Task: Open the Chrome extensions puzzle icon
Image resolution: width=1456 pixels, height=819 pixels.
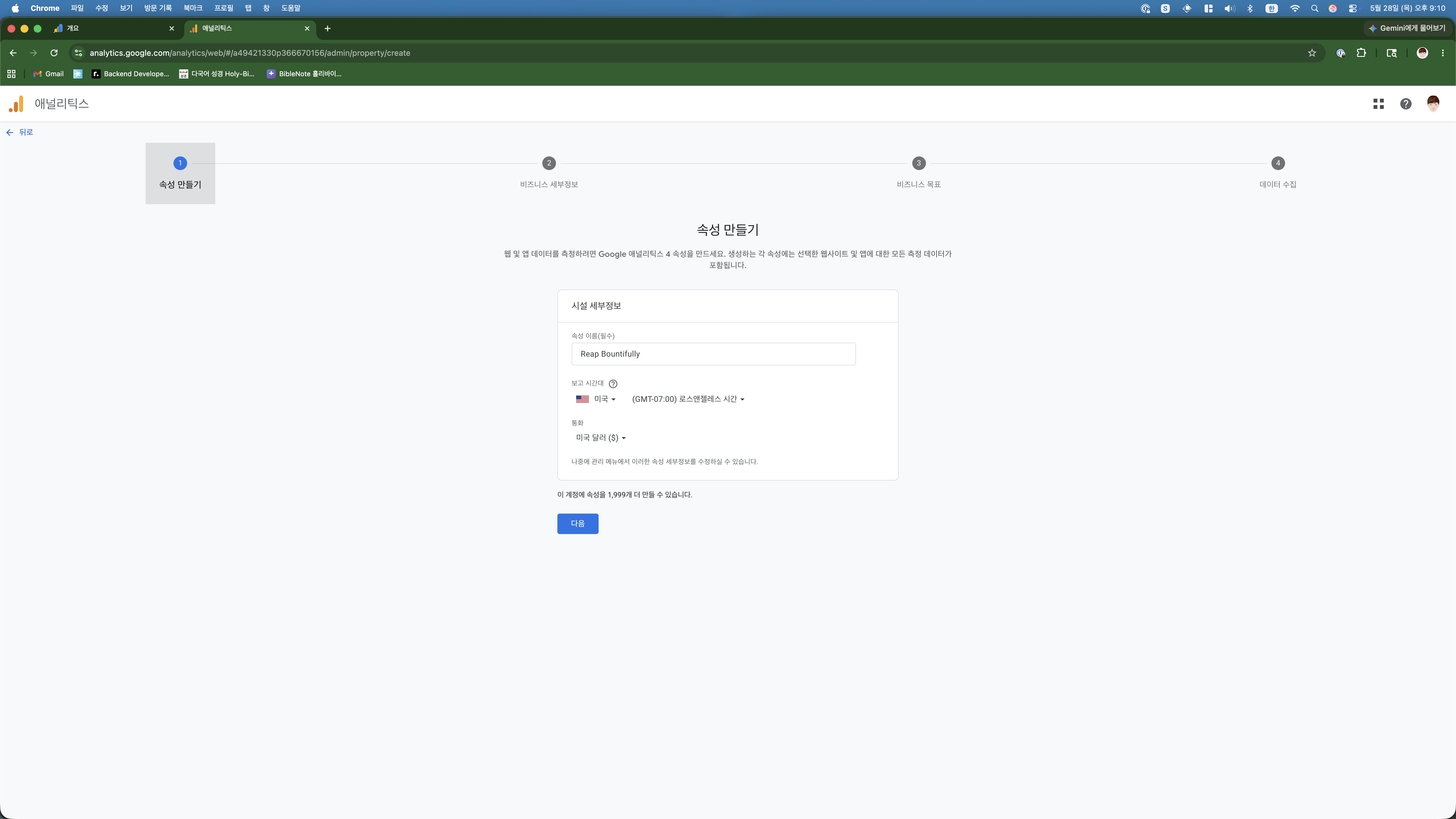Action: [x=1361, y=53]
